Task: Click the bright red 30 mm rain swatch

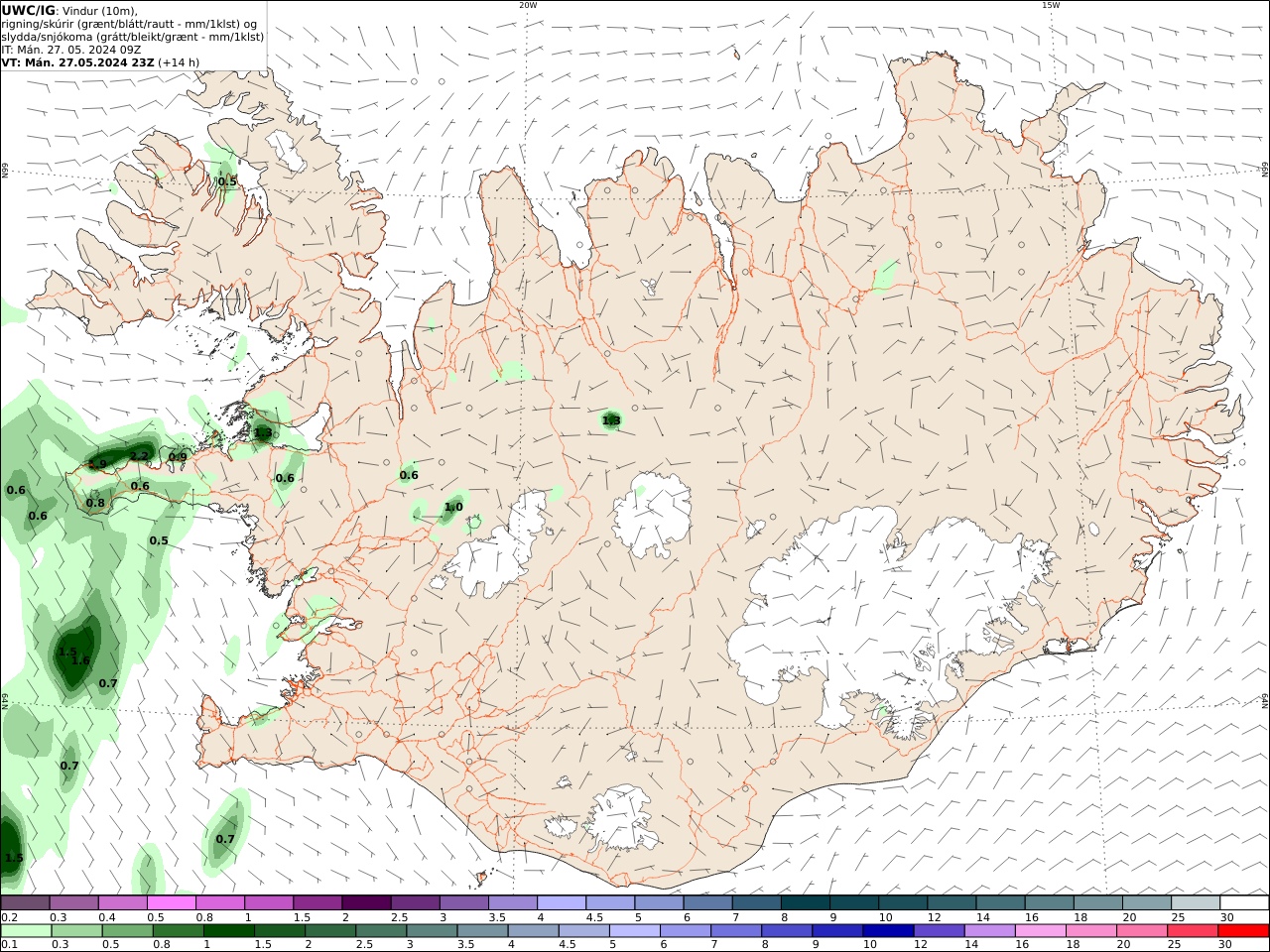Action: pyautogui.click(x=1243, y=931)
